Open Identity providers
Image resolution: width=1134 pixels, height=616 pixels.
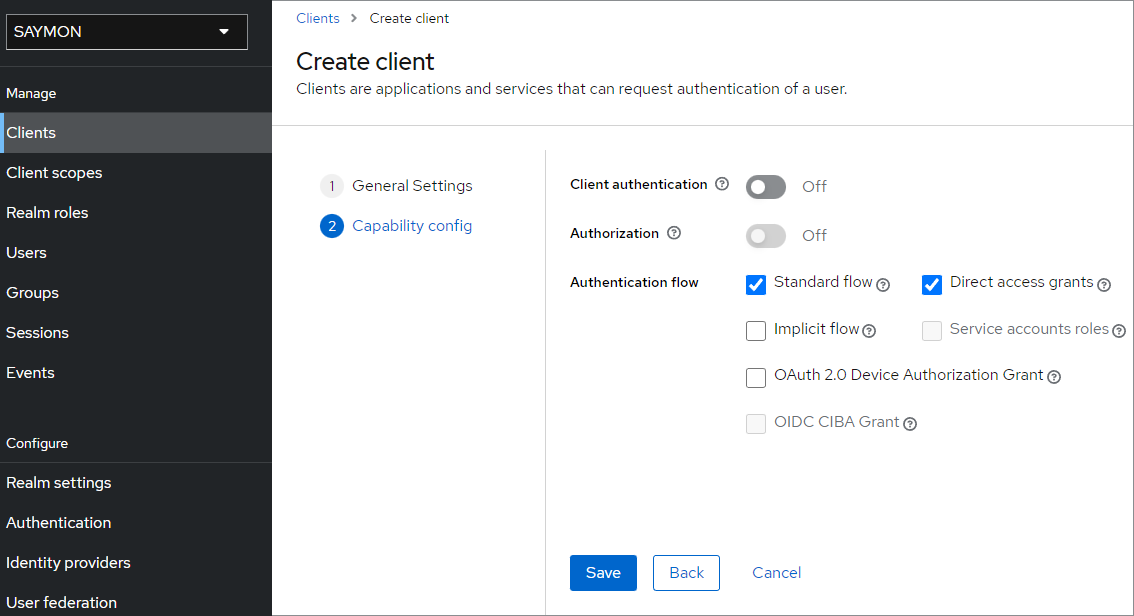coord(136,562)
